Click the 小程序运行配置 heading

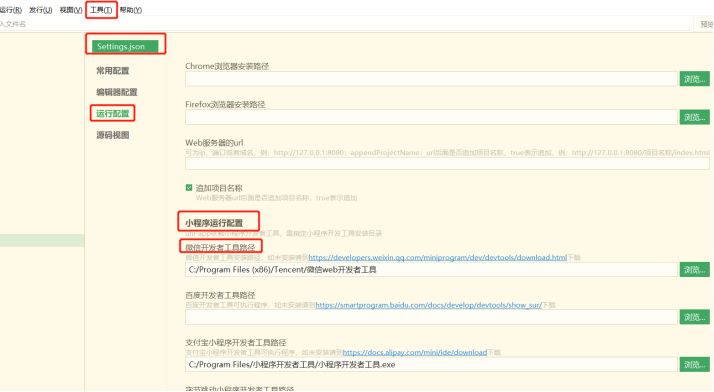[214, 223]
